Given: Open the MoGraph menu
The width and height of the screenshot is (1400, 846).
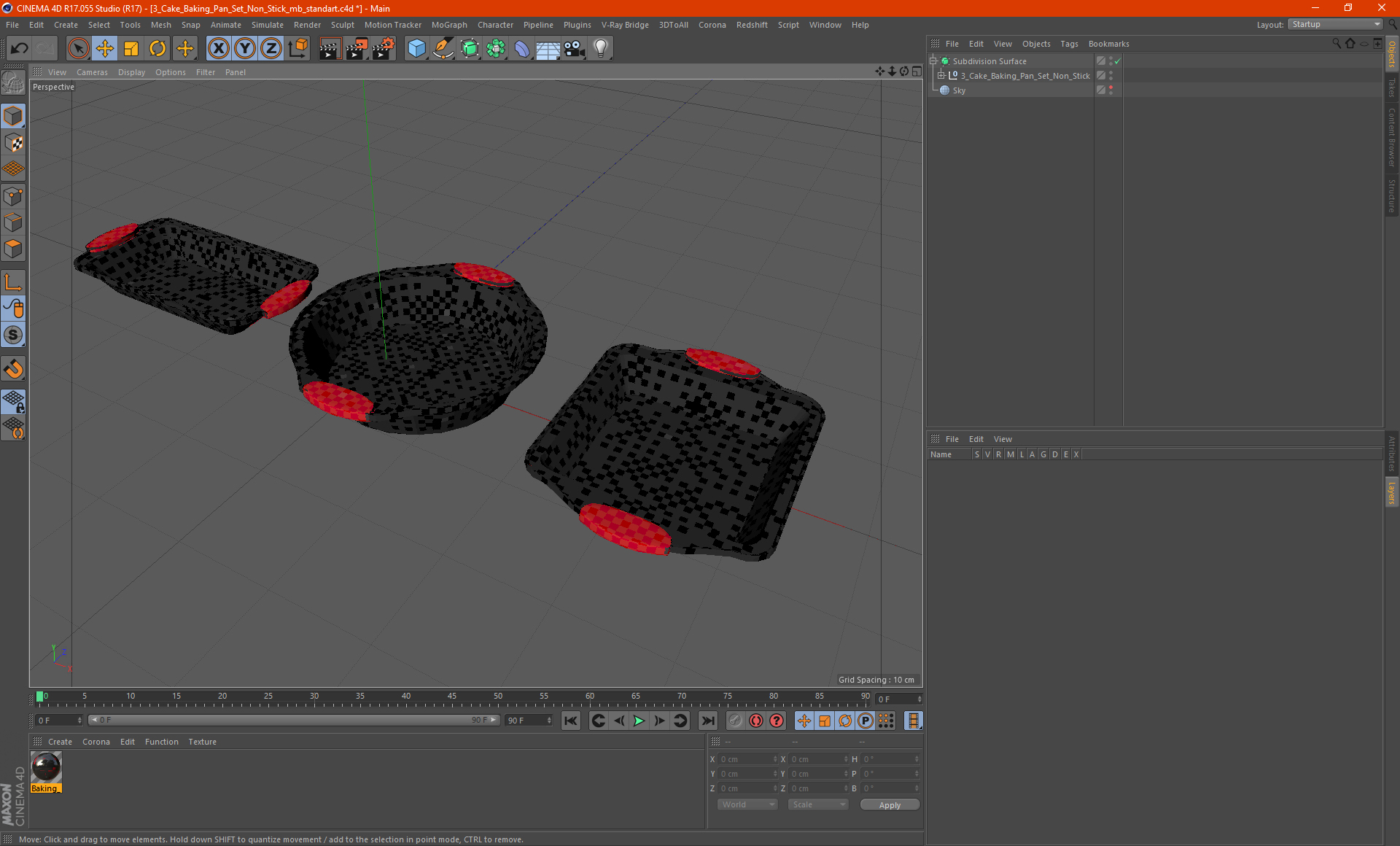Looking at the screenshot, I should click(449, 25).
